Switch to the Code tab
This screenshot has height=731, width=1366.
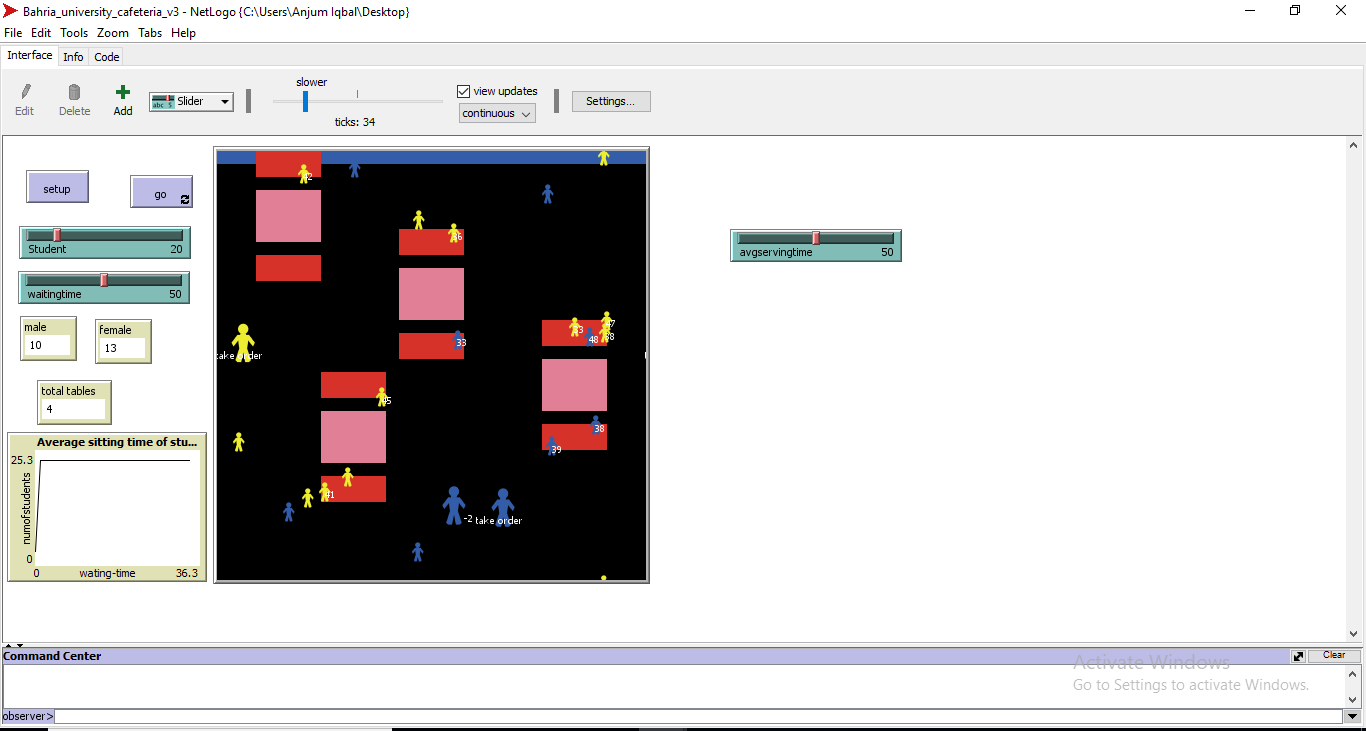[107, 57]
